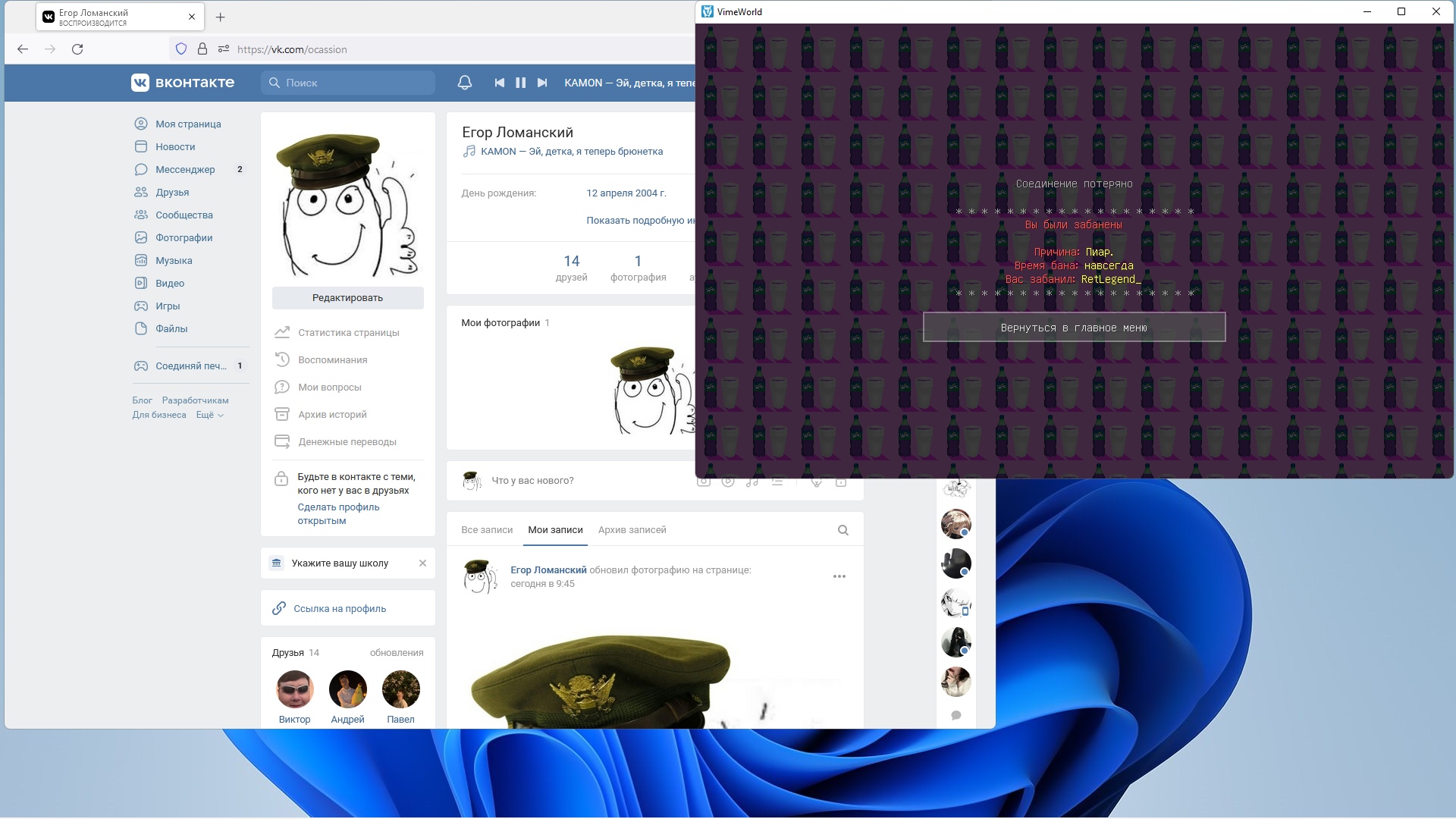
Task: Open Архив историй in profile menu
Action: click(332, 414)
